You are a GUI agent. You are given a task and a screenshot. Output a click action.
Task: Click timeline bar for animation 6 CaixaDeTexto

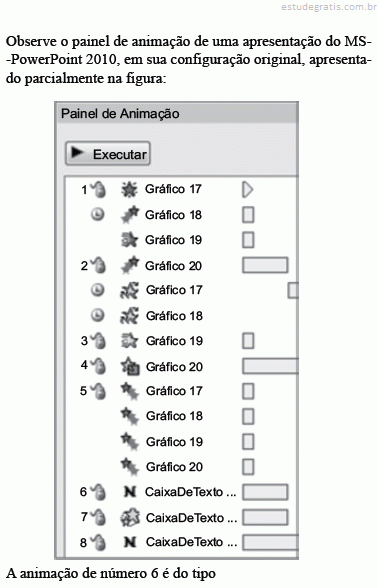click(265, 492)
